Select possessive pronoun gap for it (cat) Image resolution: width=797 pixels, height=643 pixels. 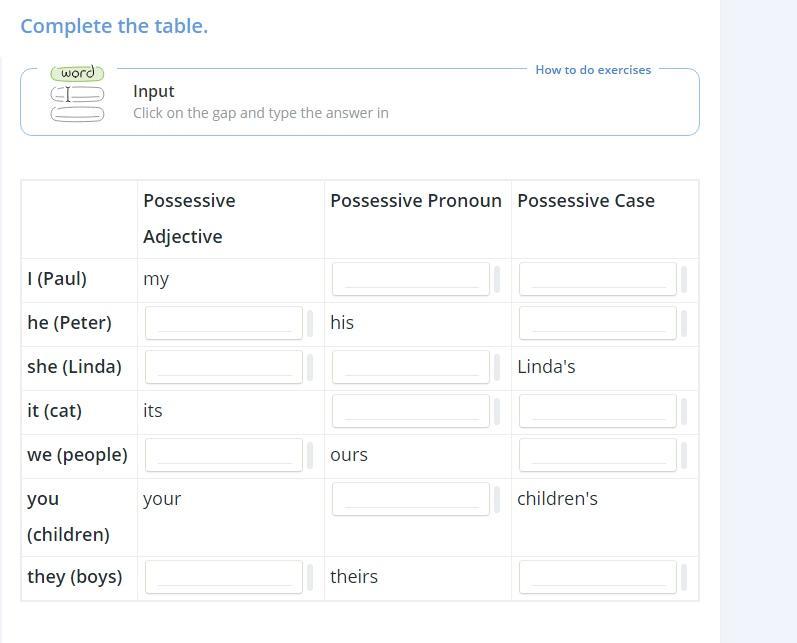tap(411, 411)
